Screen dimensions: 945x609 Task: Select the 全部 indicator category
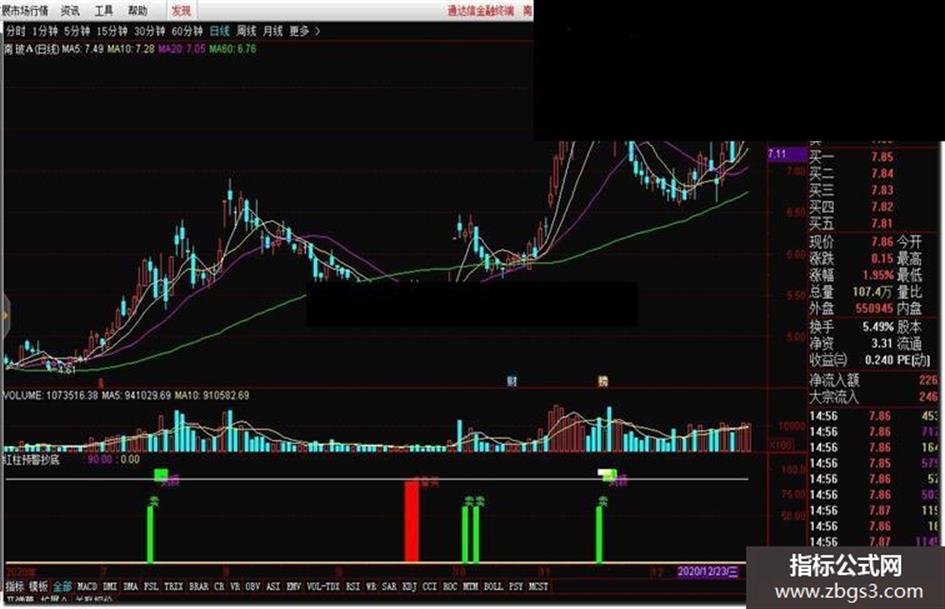(x=62, y=586)
